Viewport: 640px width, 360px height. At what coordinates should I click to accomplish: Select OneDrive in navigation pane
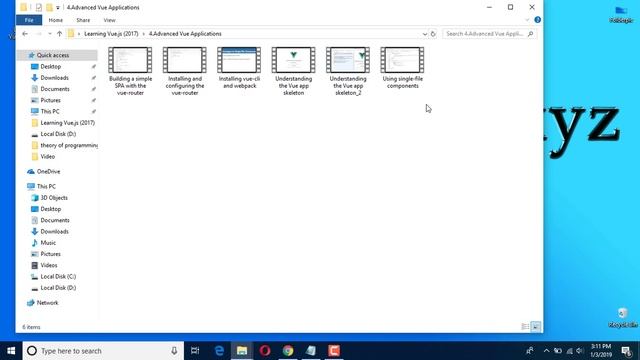tap(48, 171)
